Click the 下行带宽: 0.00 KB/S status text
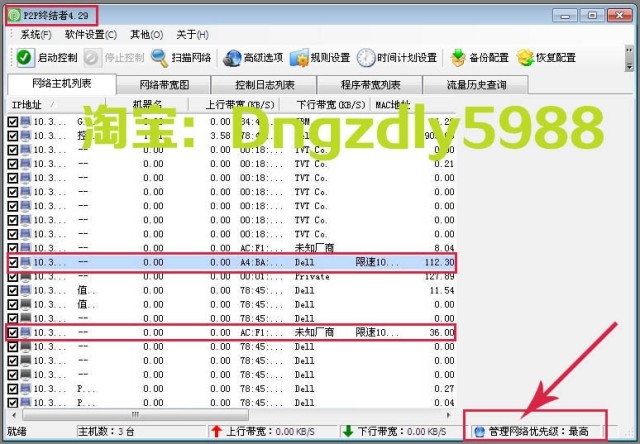The width and height of the screenshot is (640, 444). click(402, 431)
